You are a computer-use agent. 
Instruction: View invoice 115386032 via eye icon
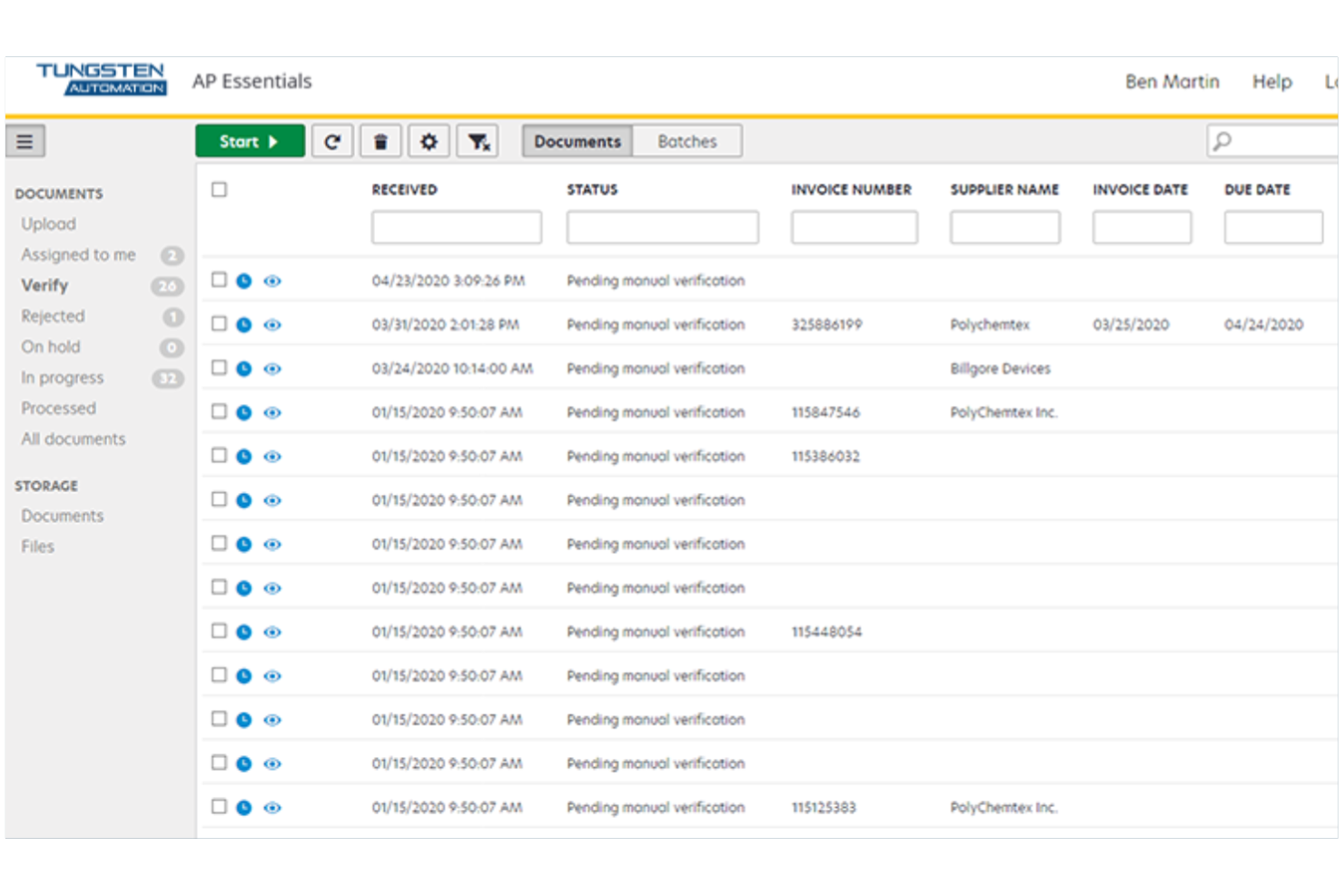[x=272, y=456]
